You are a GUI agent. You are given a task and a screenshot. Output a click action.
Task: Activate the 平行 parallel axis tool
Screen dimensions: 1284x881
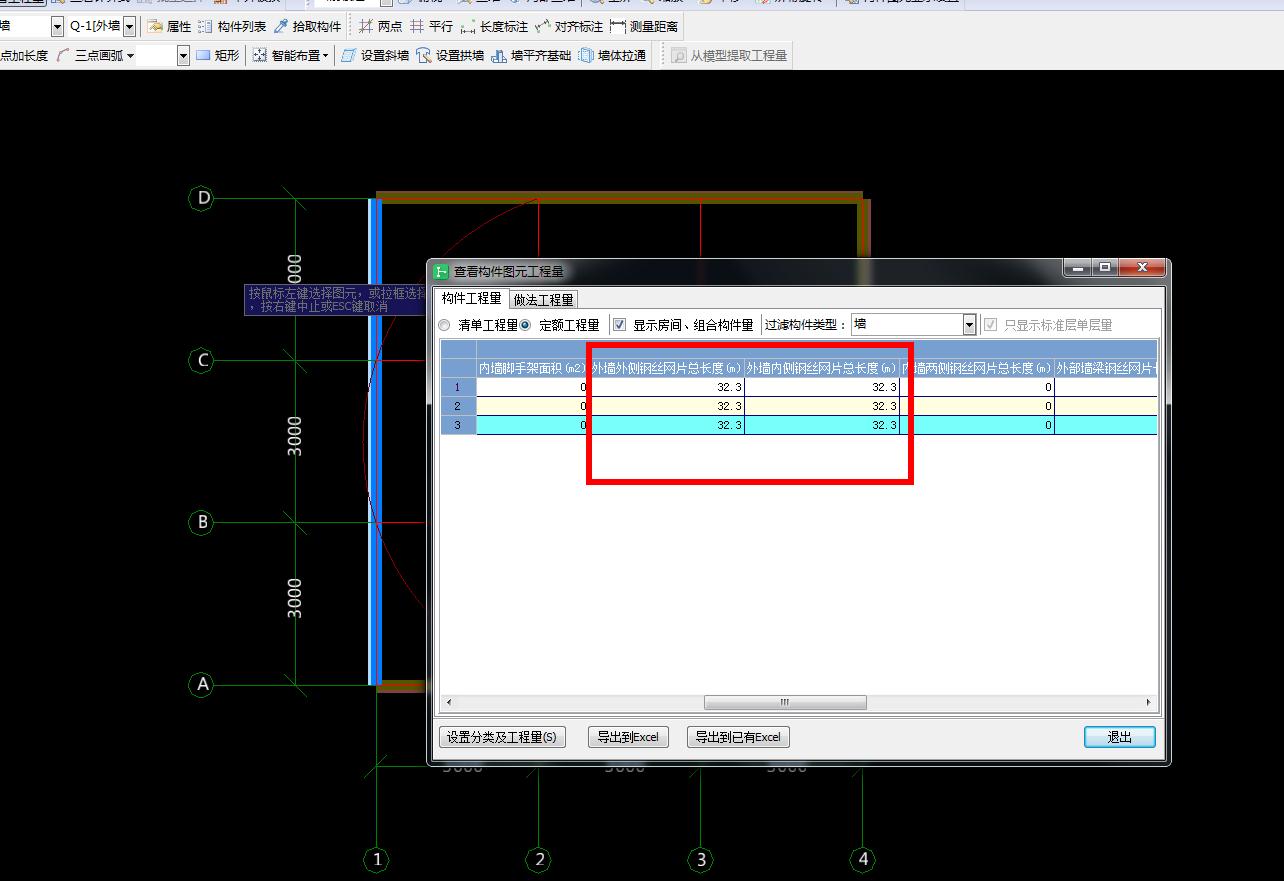click(x=431, y=27)
